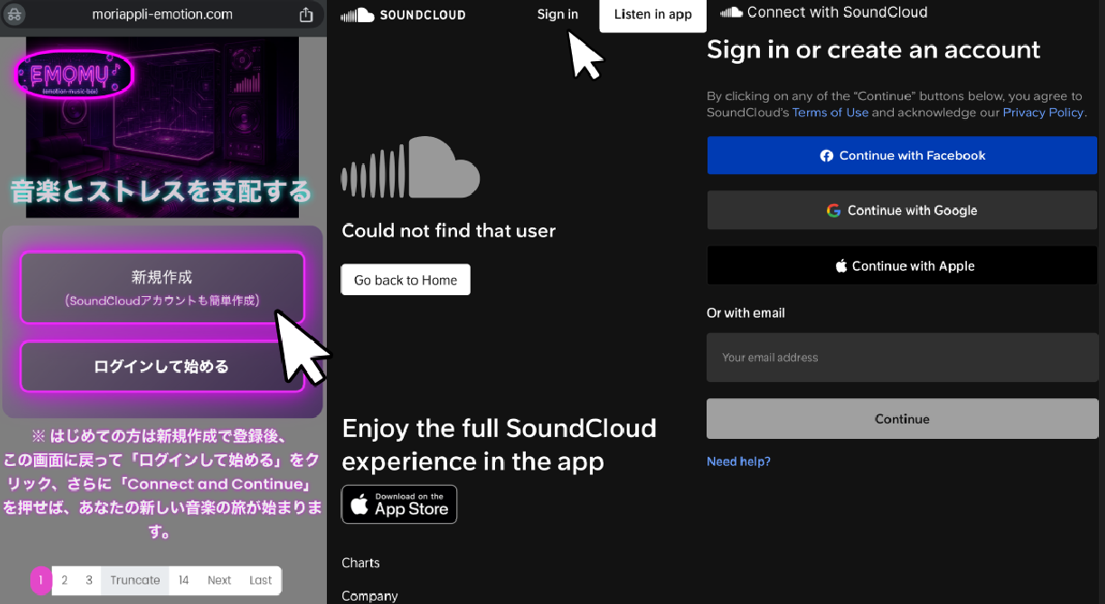This screenshot has width=1105, height=604.
Task: Open the Terms of Use link
Action: pos(830,112)
